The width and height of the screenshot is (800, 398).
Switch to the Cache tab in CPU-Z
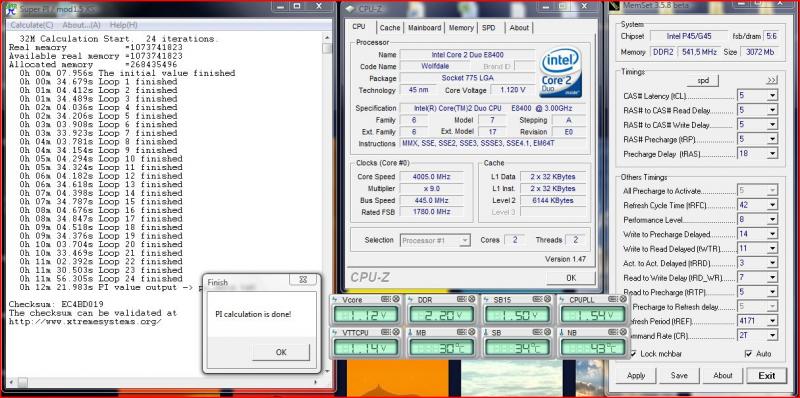[x=390, y=28]
